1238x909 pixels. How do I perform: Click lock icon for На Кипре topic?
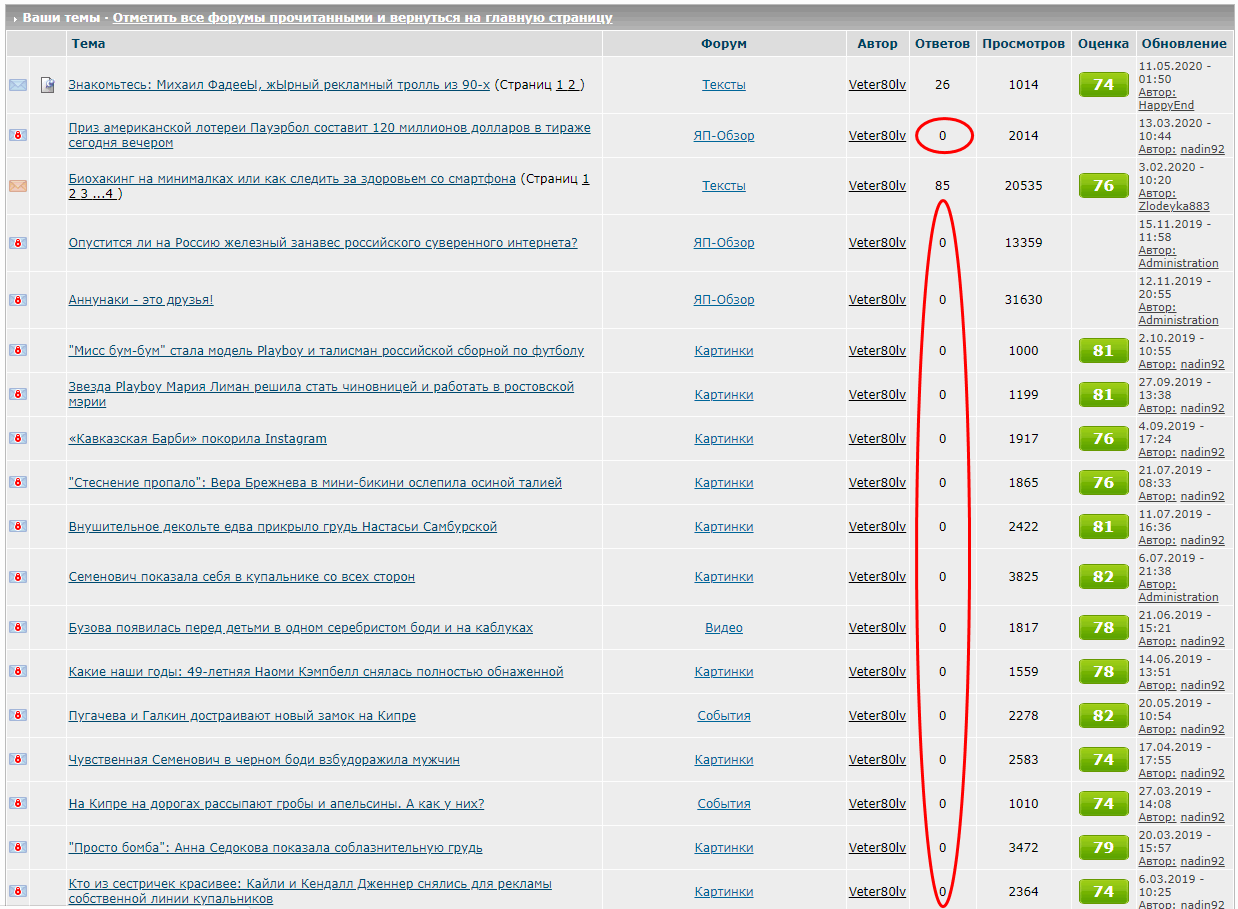click(18, 803)
